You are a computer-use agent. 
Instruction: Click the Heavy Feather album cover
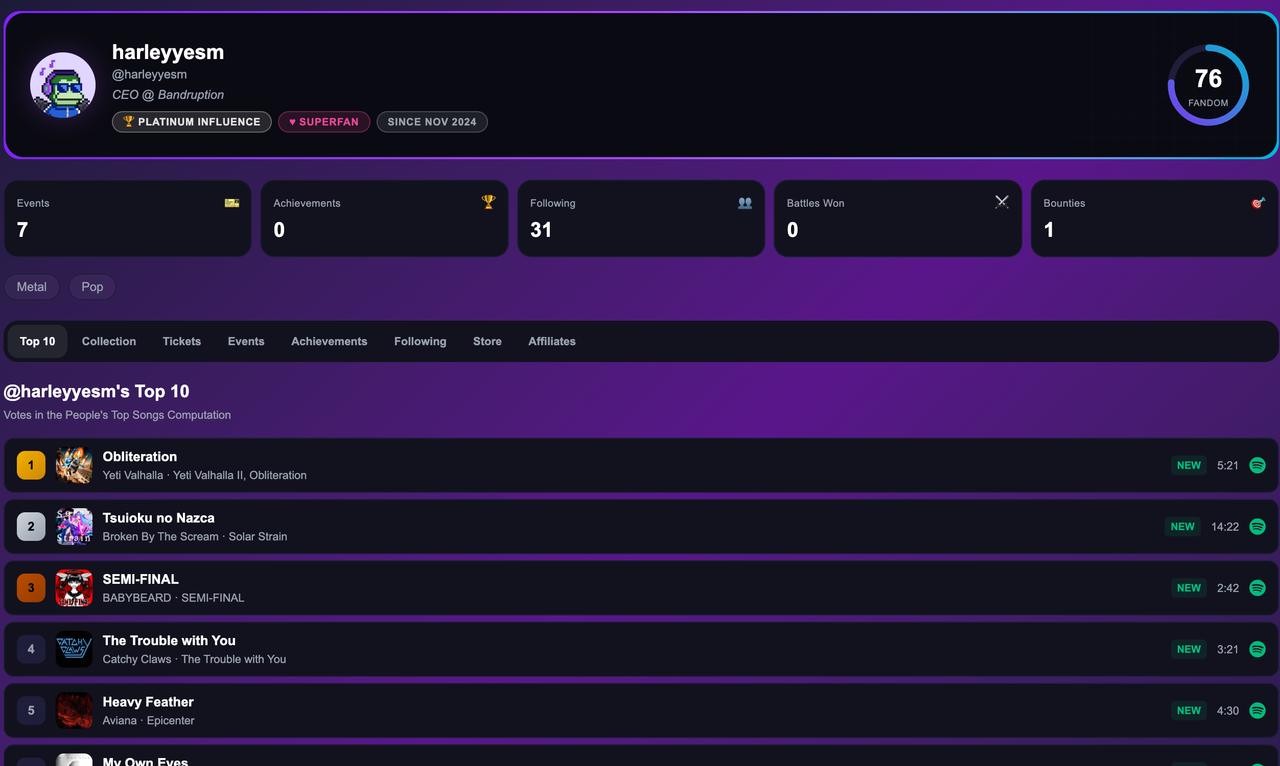tap(75, 710)
